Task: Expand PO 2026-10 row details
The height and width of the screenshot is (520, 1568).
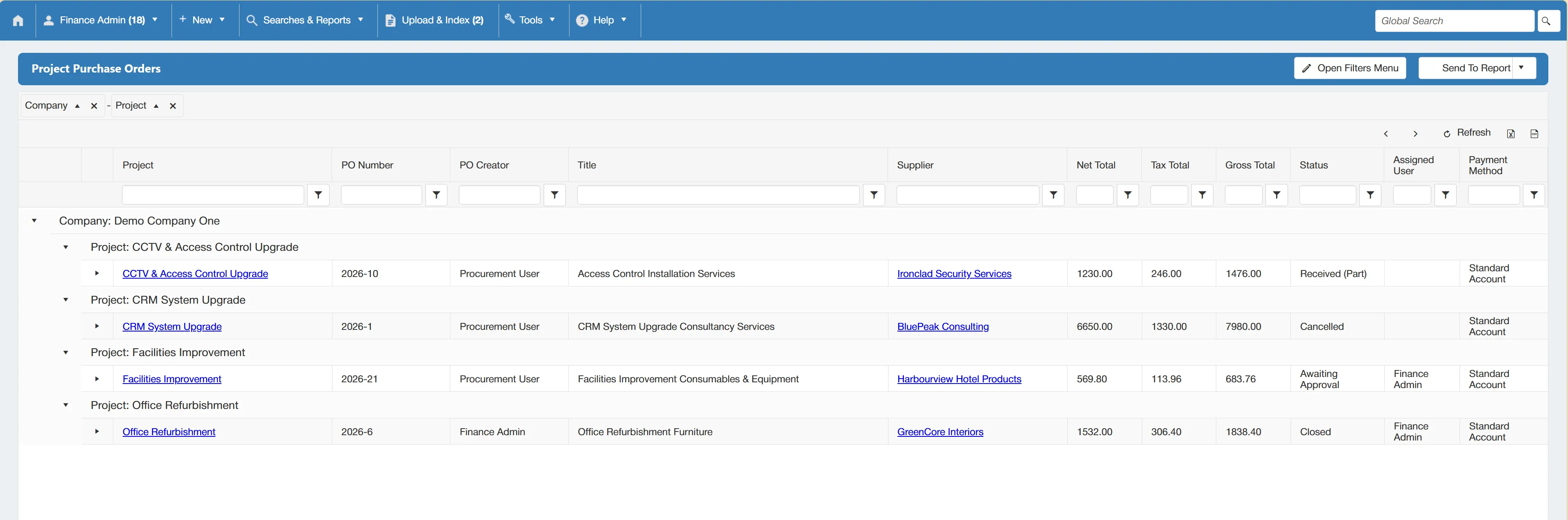Action: [97, 273]
